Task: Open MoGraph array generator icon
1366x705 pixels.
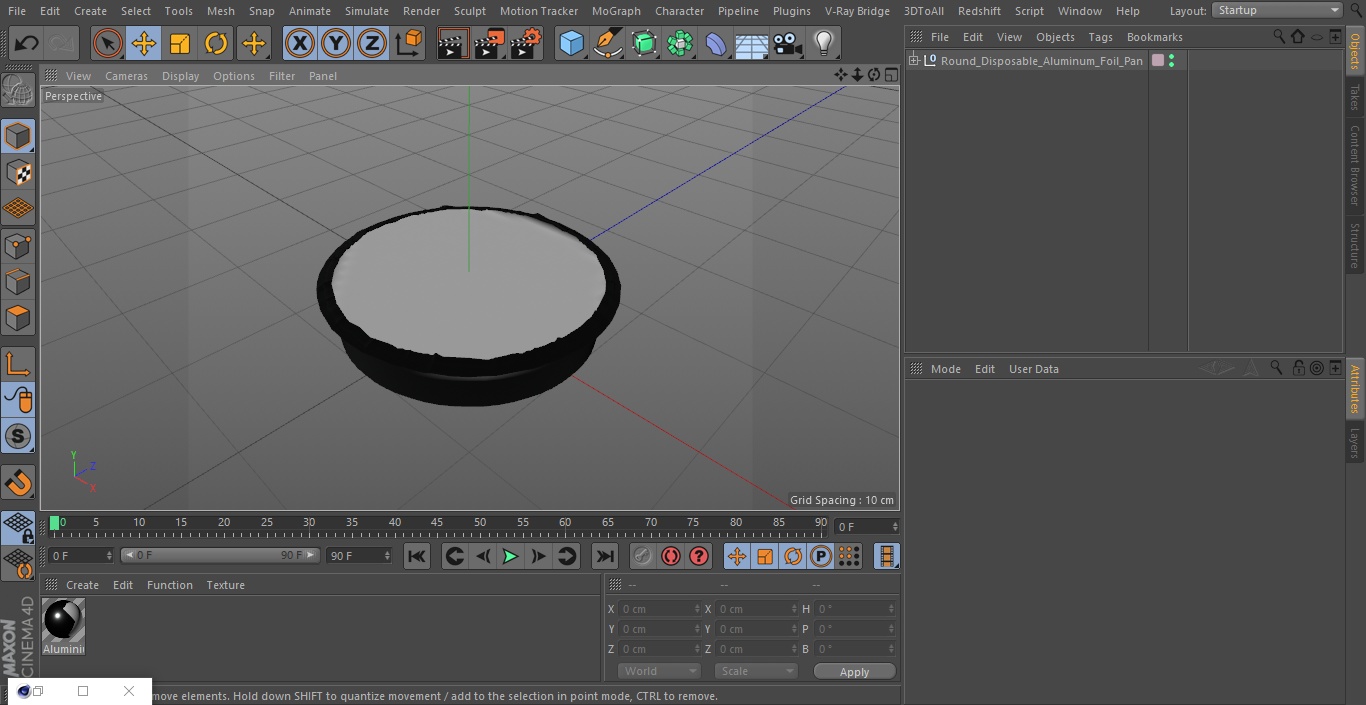Action: [x=680, y=43]
